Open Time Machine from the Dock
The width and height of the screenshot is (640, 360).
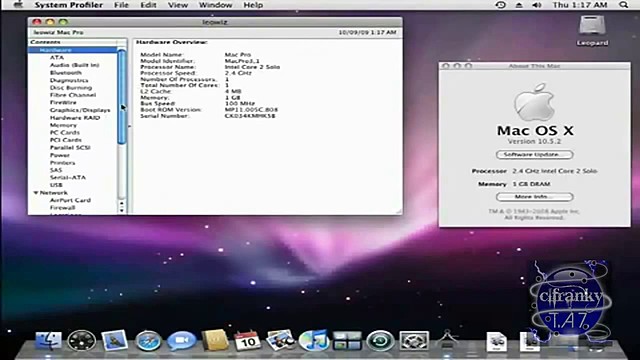coord(380,340)
